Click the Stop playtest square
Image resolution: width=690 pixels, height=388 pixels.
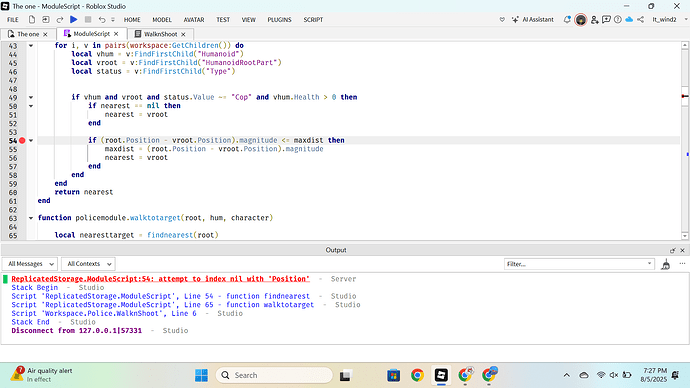[88, 20]
